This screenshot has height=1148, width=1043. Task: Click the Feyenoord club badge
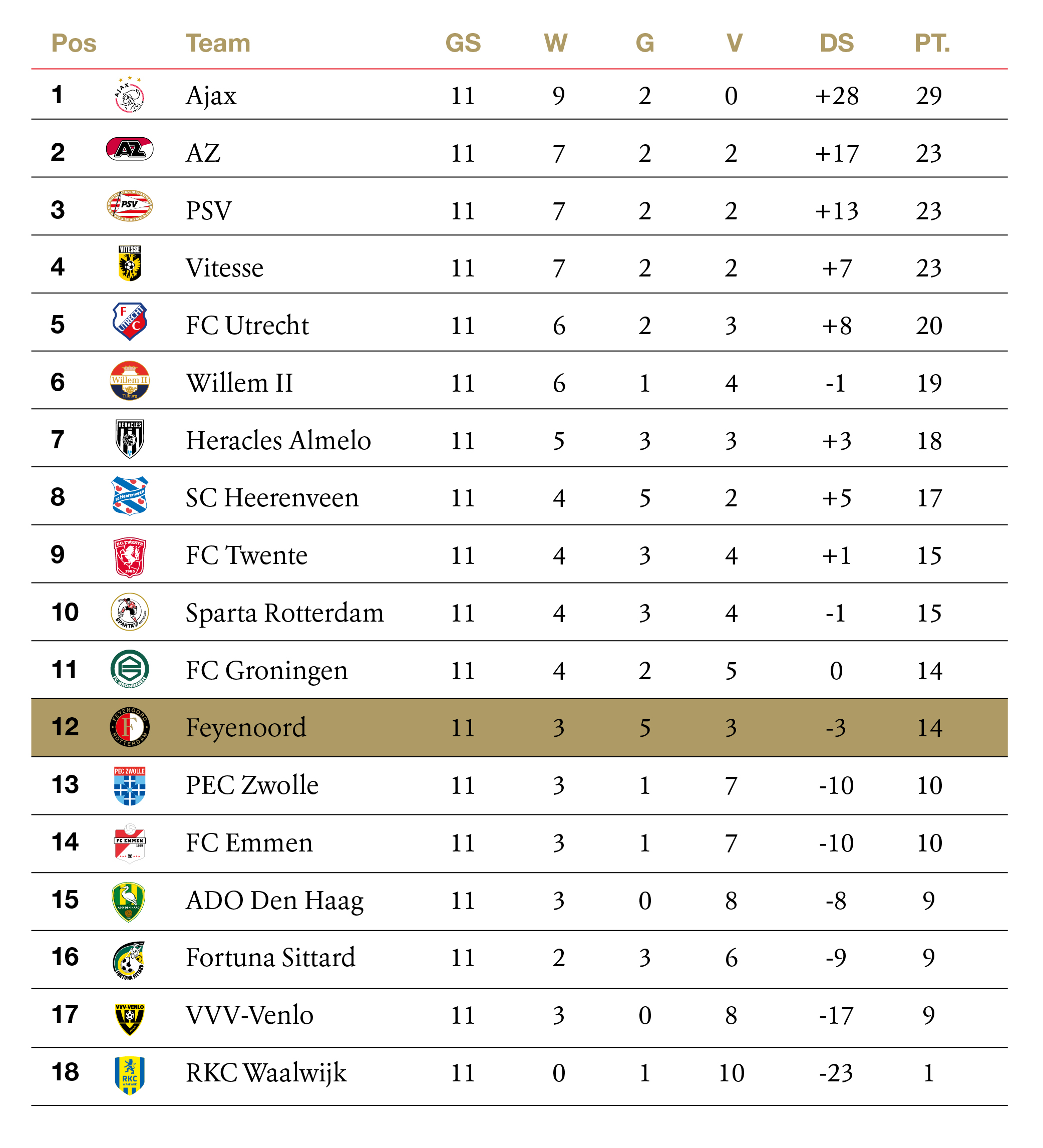pos(130,727)
